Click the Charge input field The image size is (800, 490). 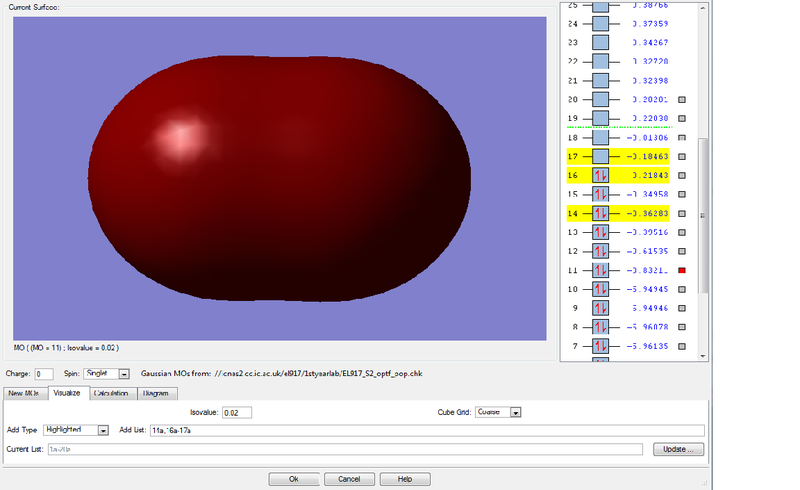coord(43,374)
